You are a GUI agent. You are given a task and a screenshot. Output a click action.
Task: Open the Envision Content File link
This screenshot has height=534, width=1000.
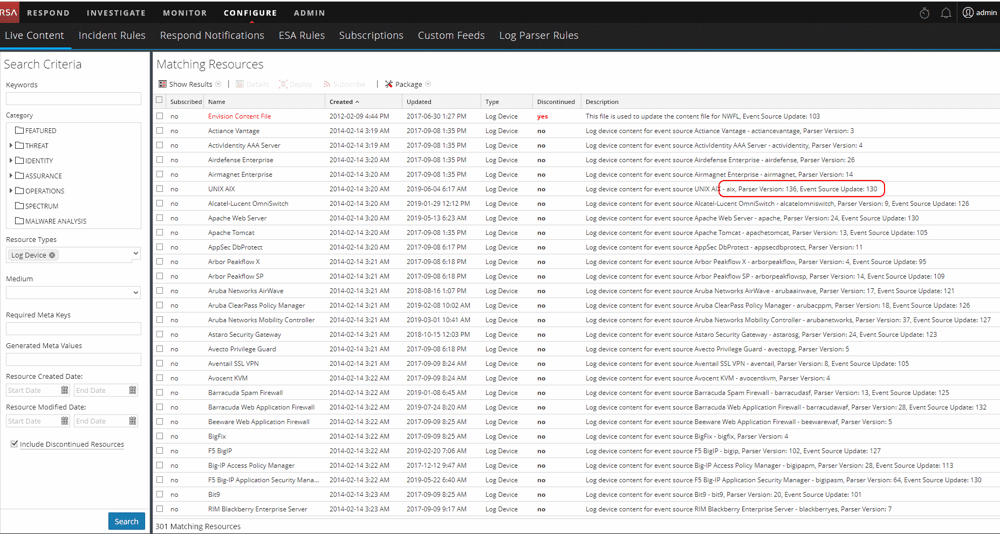click(x=239, y=116)
